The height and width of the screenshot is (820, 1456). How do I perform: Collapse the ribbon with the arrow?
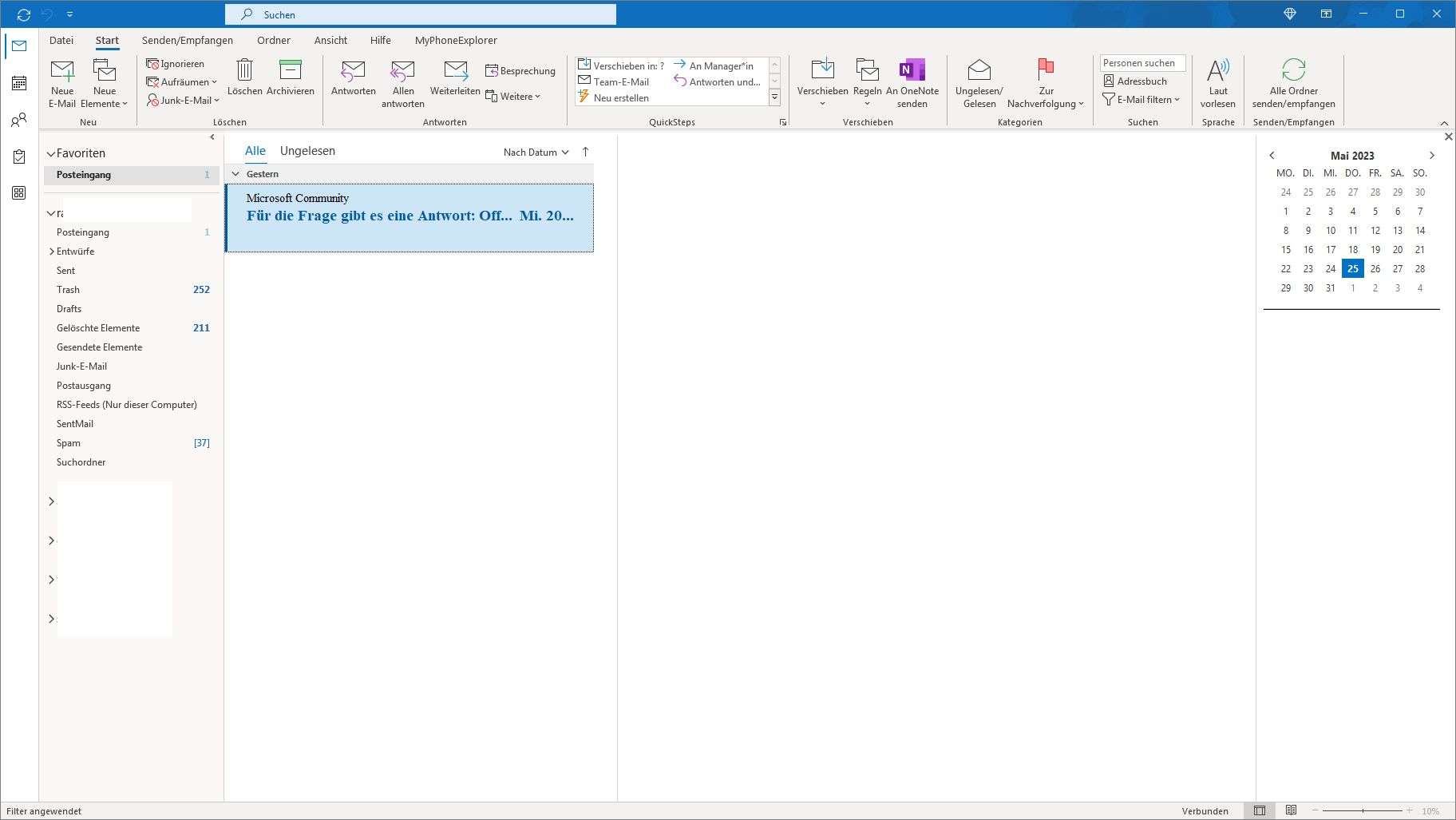[1444, 123]
